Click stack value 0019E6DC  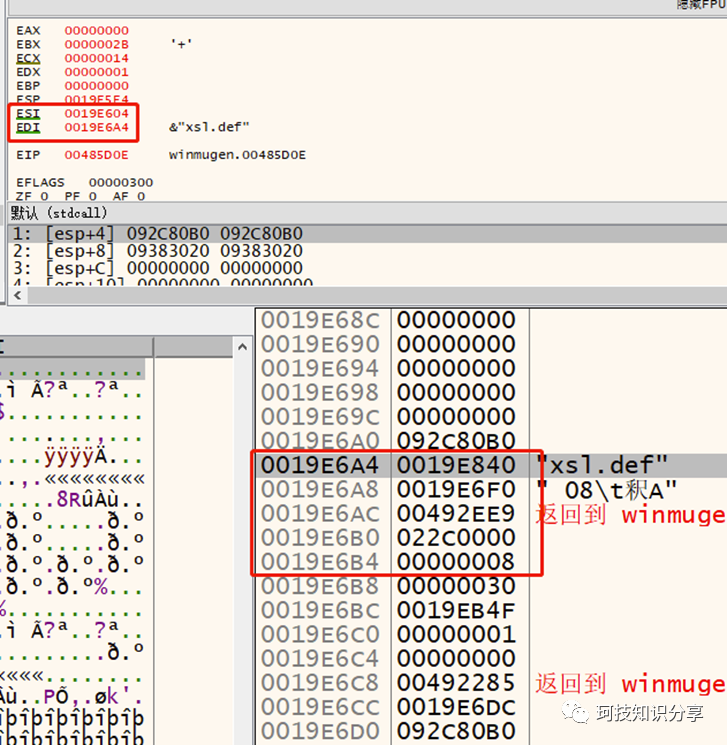(456, 707)
